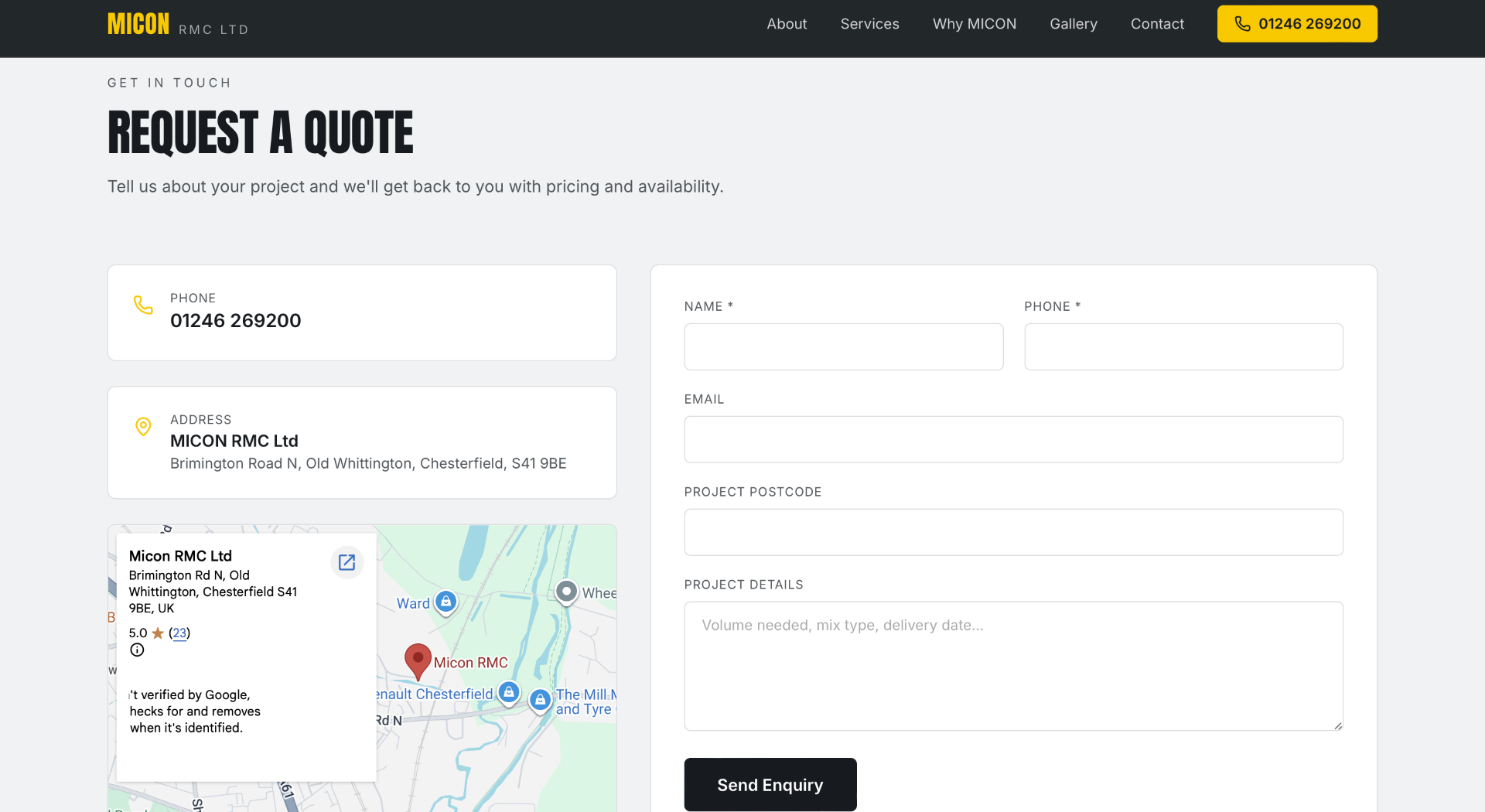
Task: Focus the Phone input field
Action: pyautogui.click(x=1183, y=346)
